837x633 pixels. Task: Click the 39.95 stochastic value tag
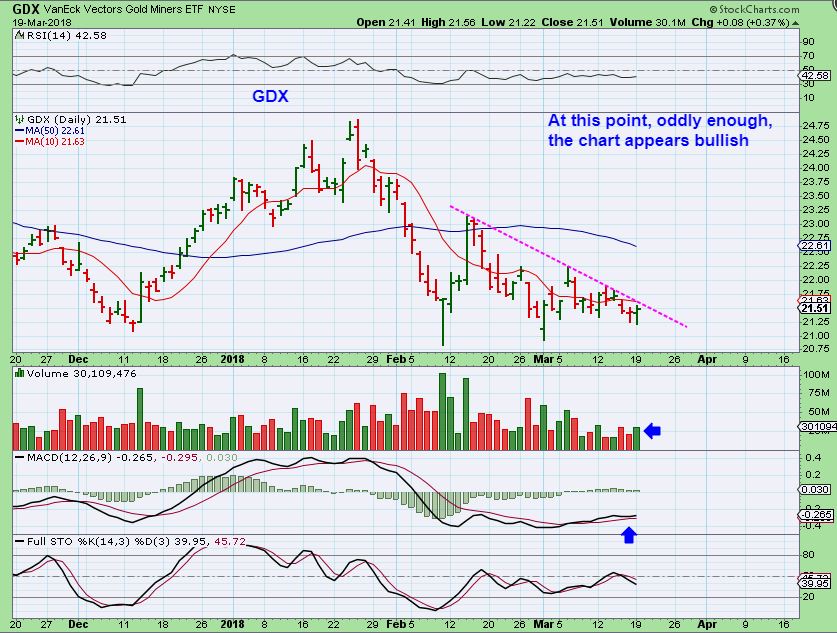click(816, 584)
